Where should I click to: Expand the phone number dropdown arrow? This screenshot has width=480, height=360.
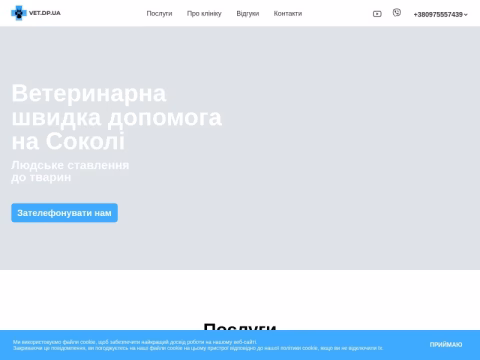pos(466,15)
